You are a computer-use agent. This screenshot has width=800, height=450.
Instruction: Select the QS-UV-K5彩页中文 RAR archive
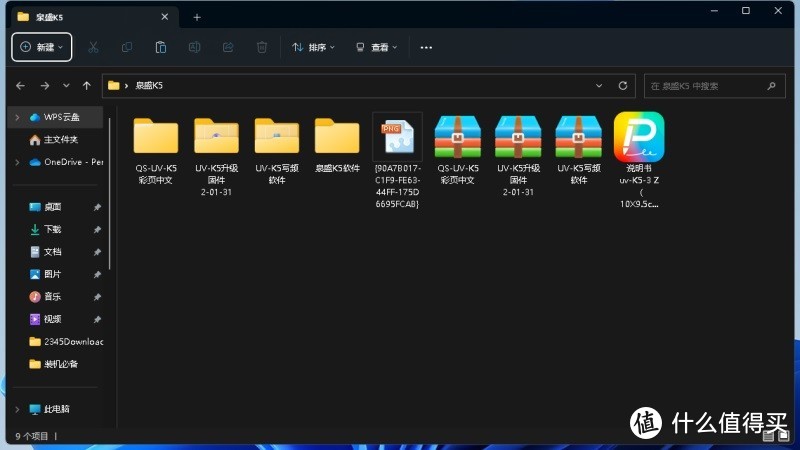(x=458, y=137)
